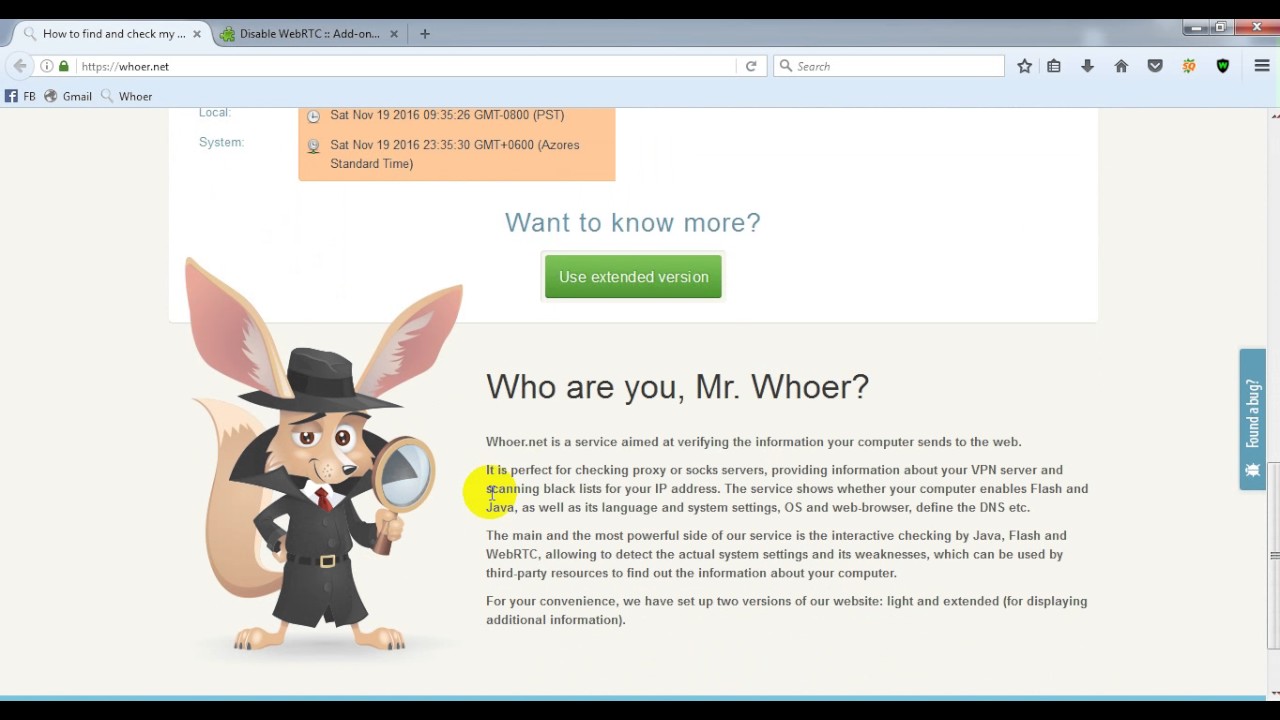The image size is (1280, 720).
Task: Click the Azores Standard Time system text
Action: click(x=455, y=154)
